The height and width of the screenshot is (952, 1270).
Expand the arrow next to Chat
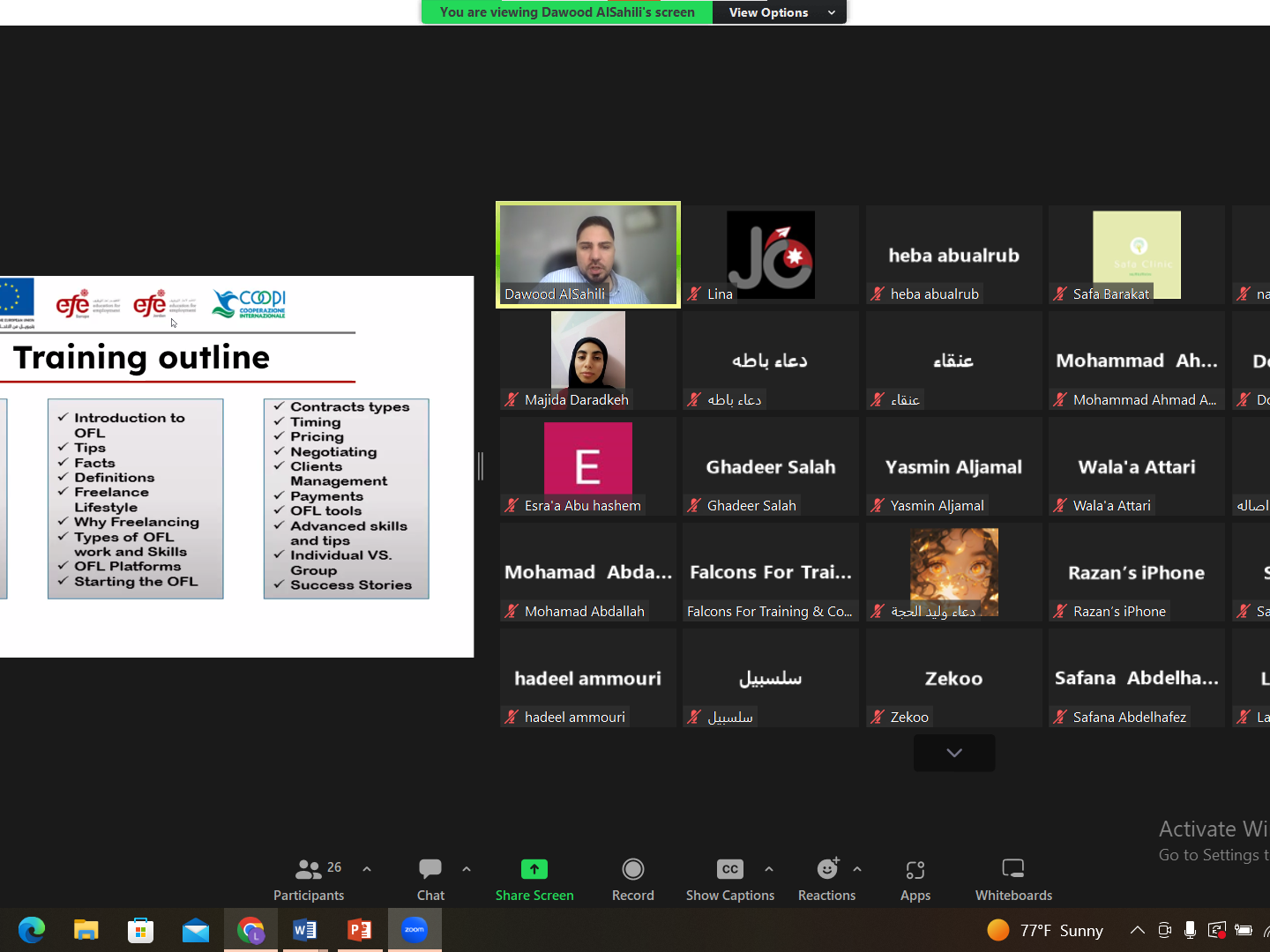coord(467,869)
